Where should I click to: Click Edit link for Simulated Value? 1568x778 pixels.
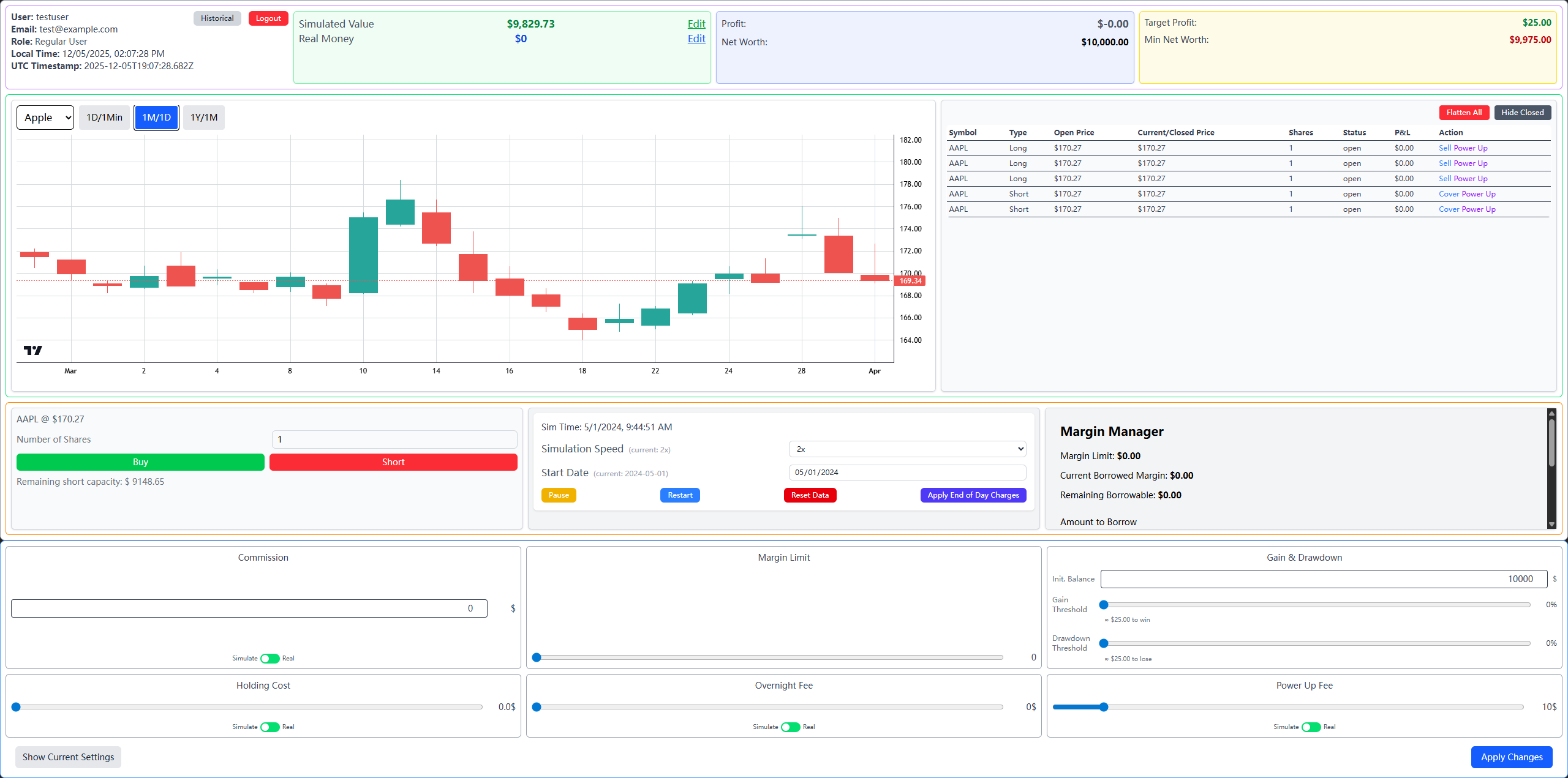tap(696, 24)
